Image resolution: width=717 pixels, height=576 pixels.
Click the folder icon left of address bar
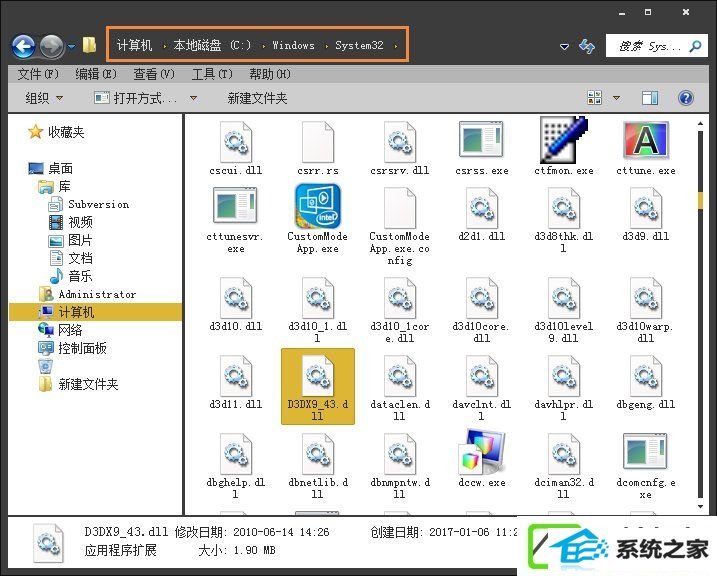90,45
